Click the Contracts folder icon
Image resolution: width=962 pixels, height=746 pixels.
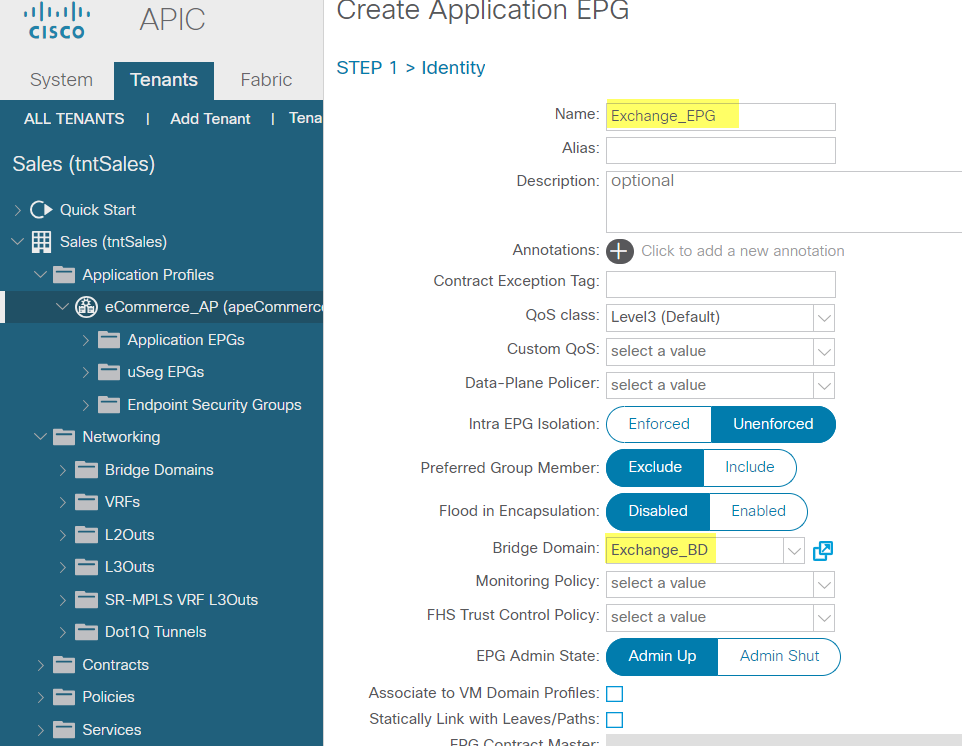pyautogui.click(x=64, y=665)
